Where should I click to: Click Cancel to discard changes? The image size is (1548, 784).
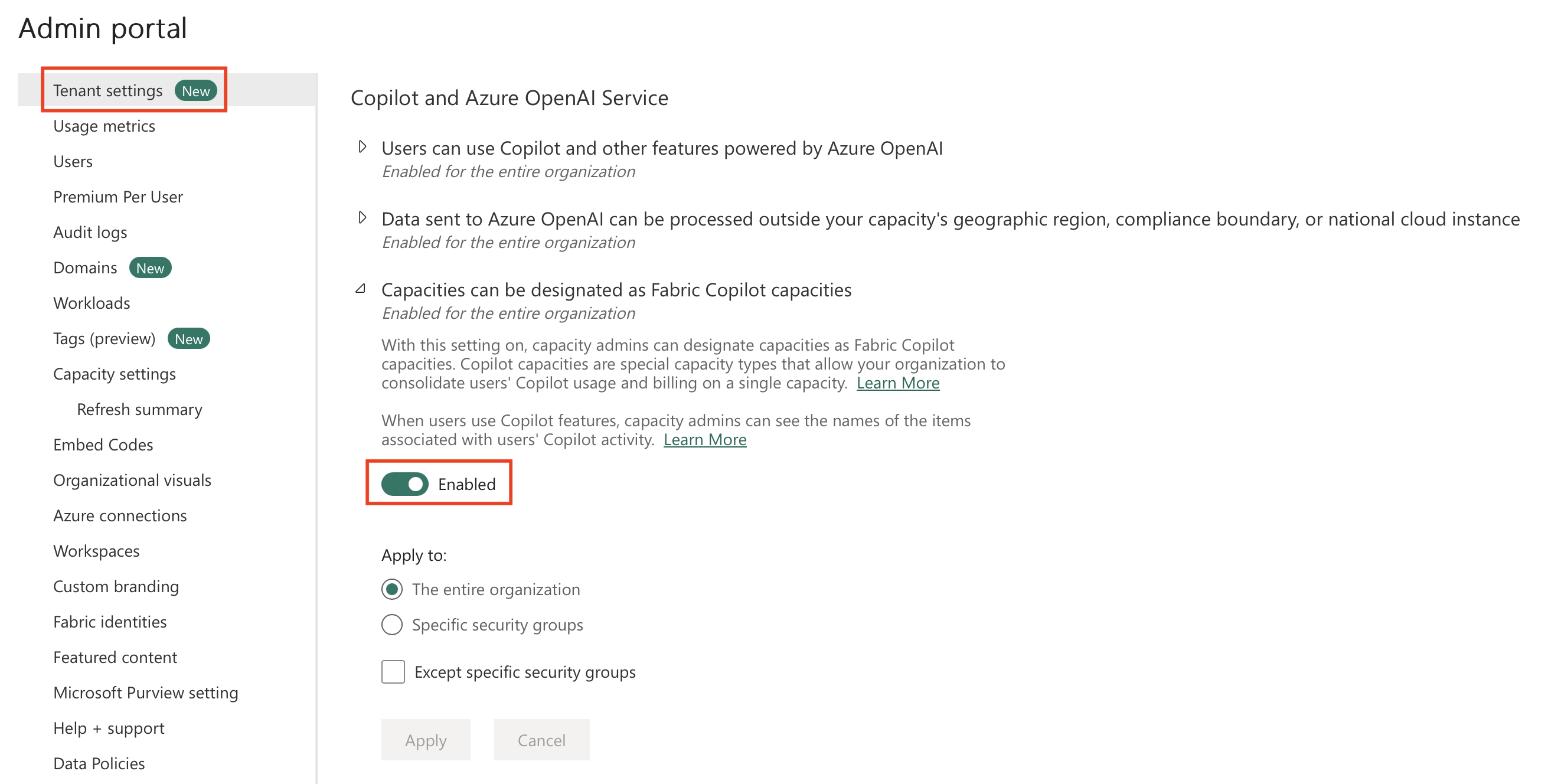(x=540, y=740)
